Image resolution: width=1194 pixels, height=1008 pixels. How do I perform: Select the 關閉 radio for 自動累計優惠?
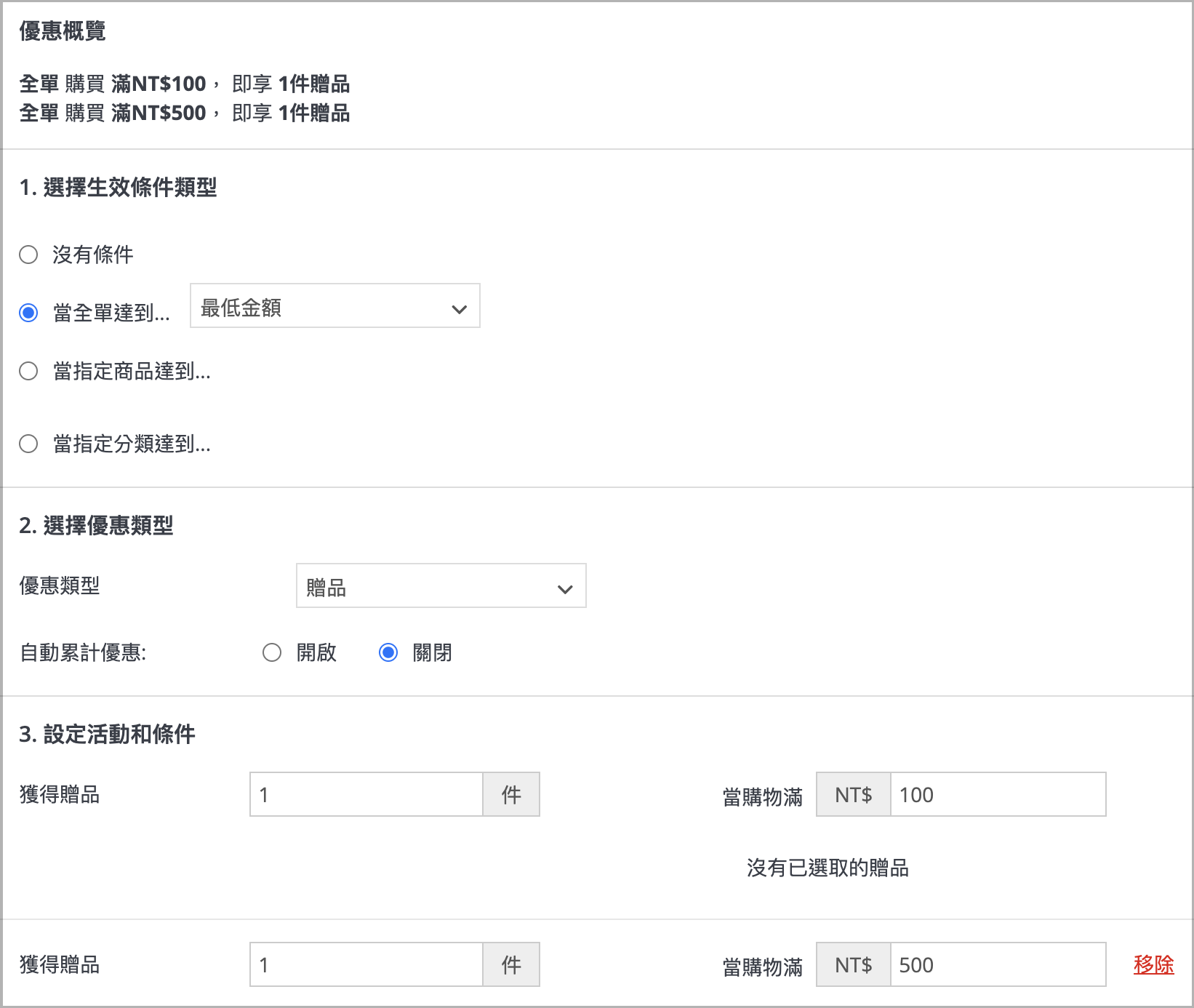[388, 652]
